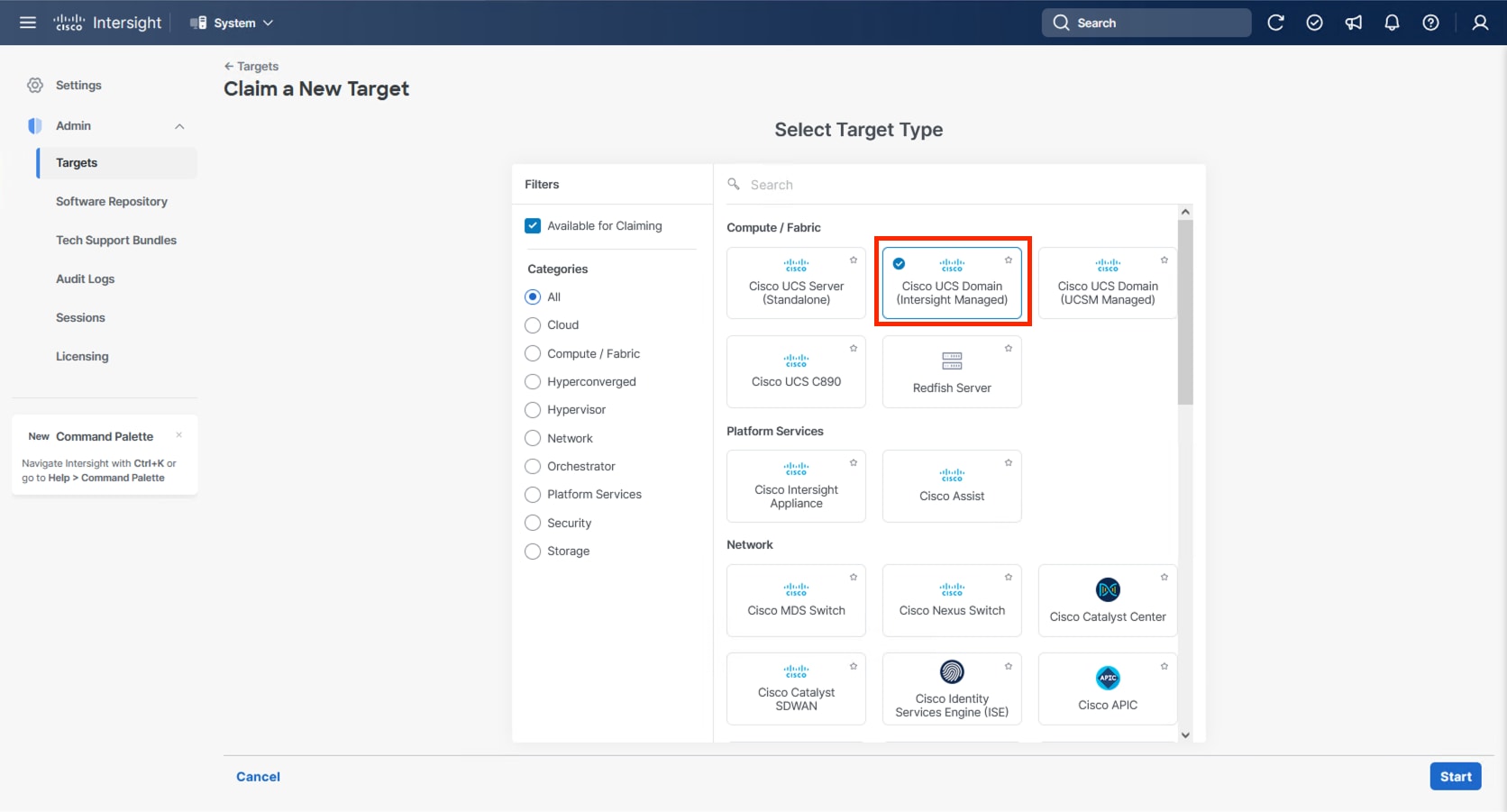This screenshot has width=1507, height=812.
Task: Open Audit Logs in sidebar
Action: (x=86, y=279)
